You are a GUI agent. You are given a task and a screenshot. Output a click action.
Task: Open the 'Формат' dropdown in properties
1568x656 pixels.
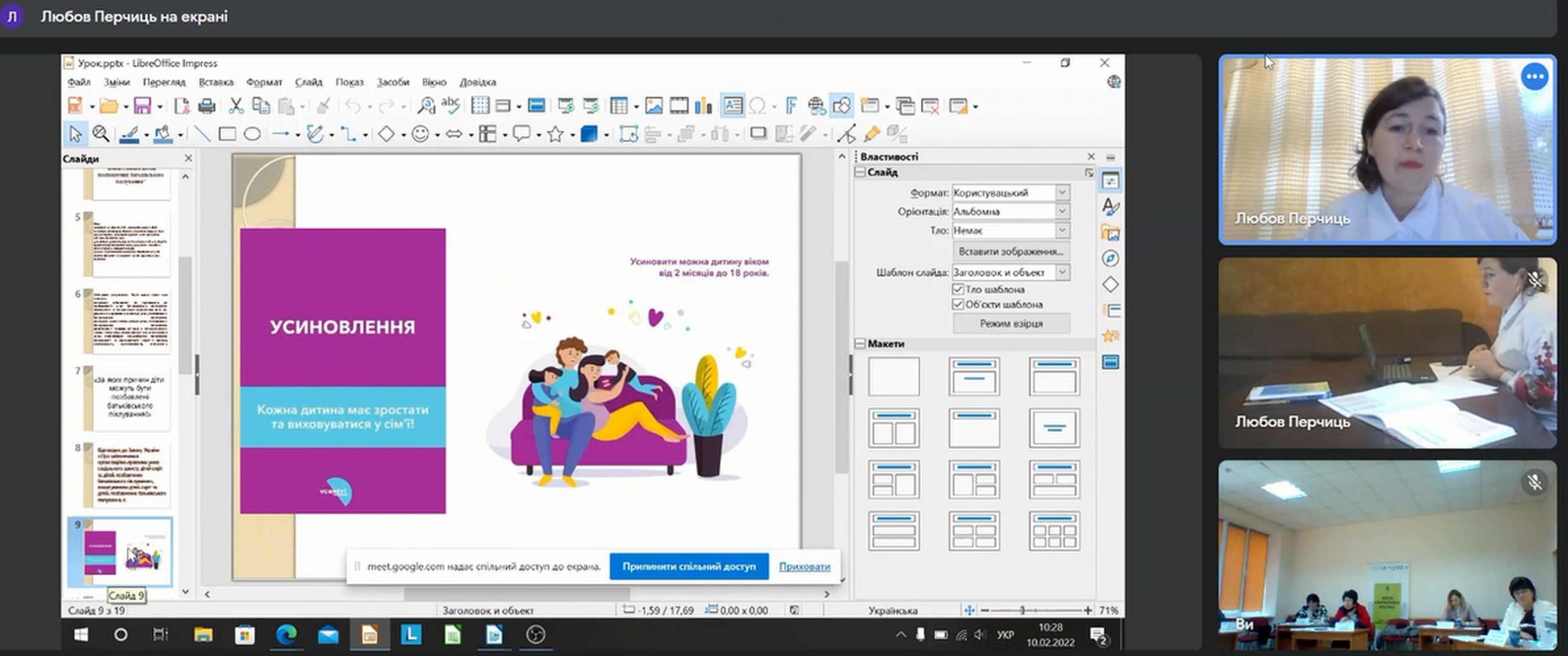[1062, 192]
